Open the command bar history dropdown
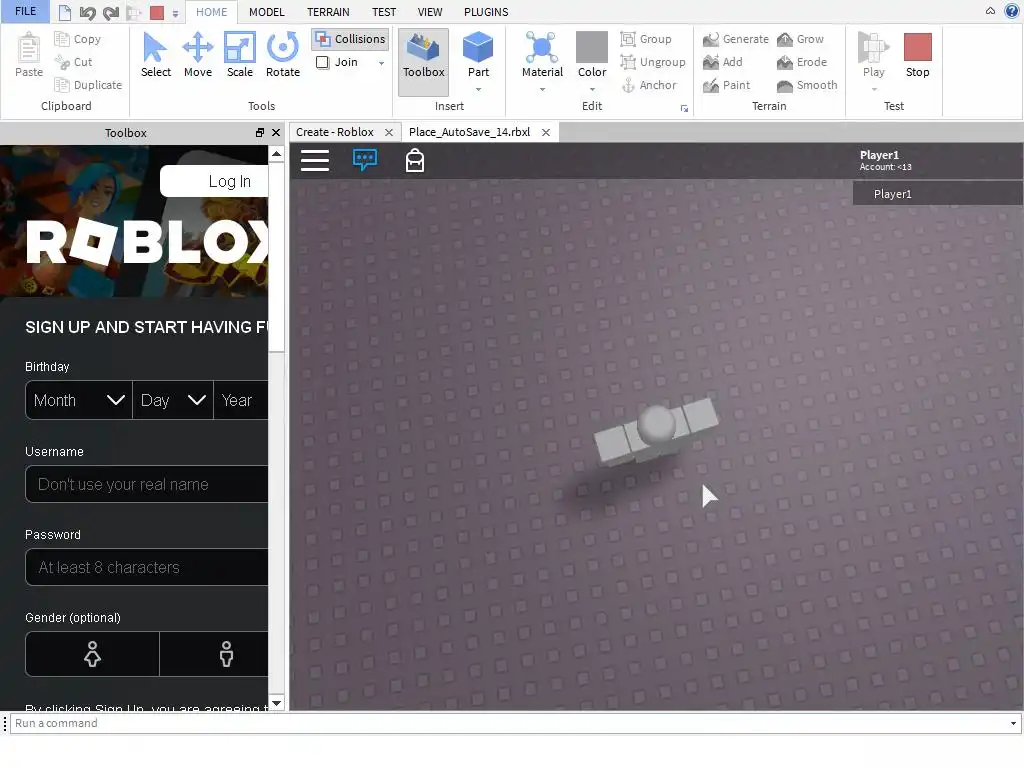The width and height of the screenshot is (1024, 768). (1013, 723)
